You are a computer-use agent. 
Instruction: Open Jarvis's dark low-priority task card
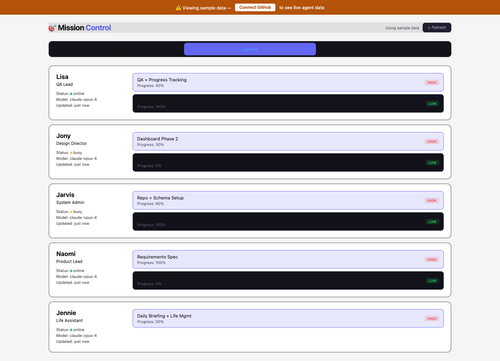[288, 221]
